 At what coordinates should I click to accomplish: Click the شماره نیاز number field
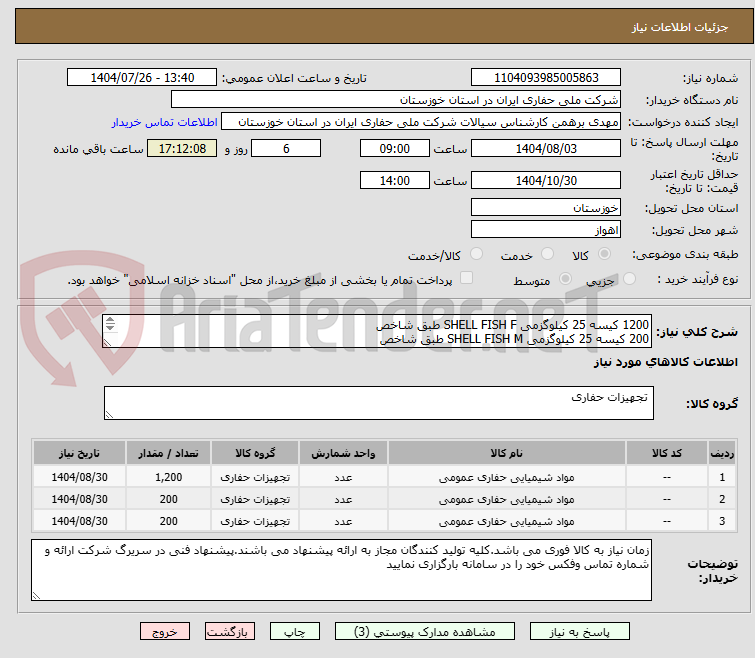(x=545, y=78)
